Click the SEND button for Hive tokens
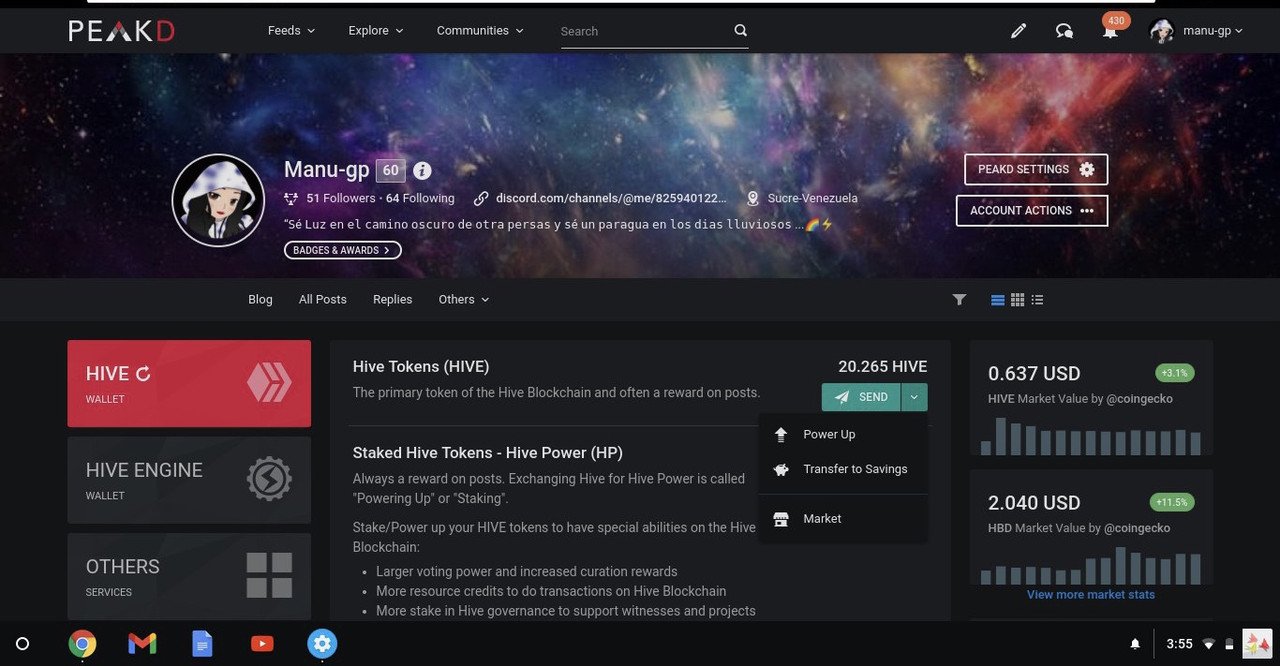 (x=861, y=397)
